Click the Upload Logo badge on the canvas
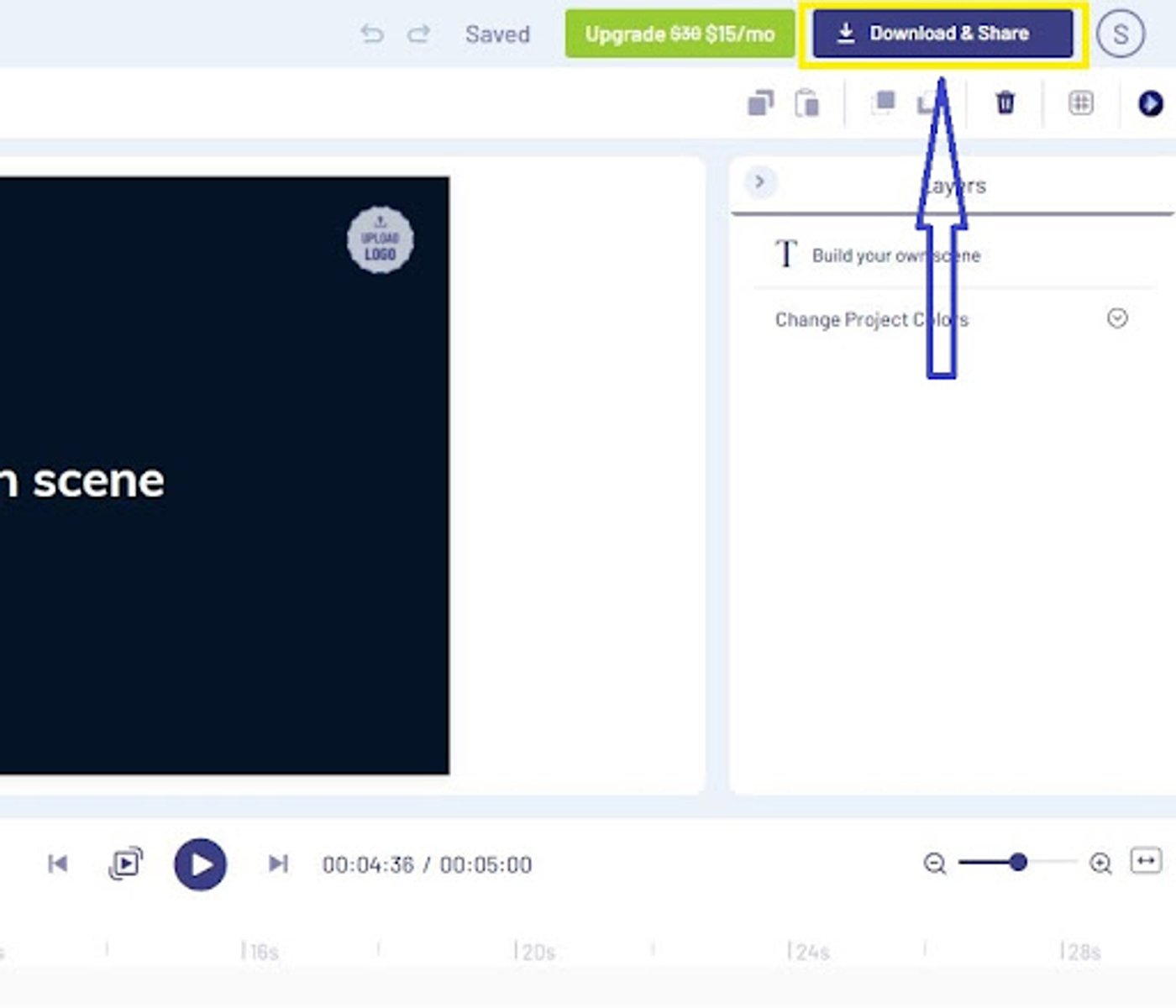The image size is (1176, 1008). tap(379, 240)
